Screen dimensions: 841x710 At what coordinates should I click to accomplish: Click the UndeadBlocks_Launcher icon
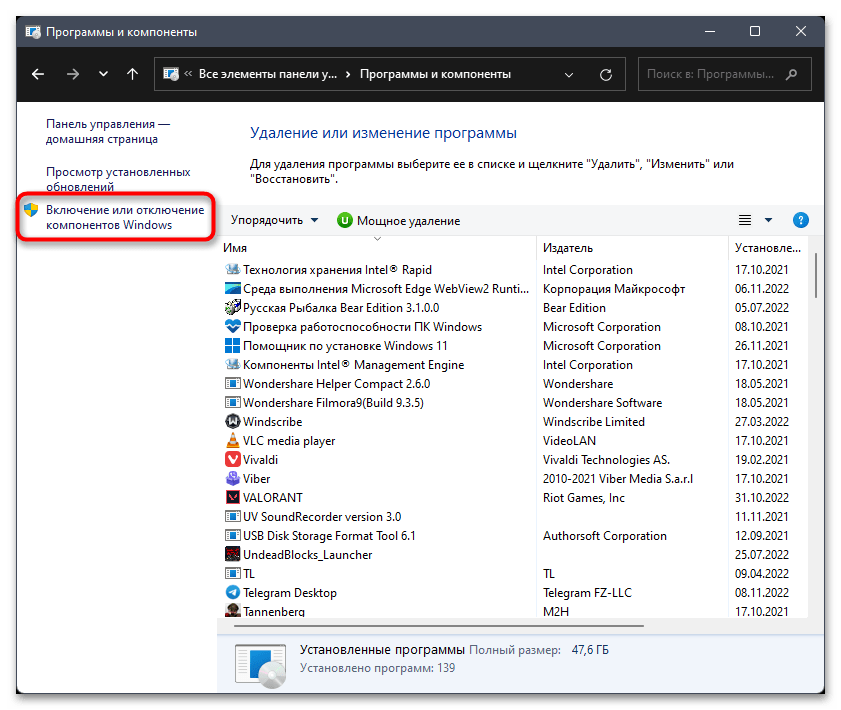232,554
